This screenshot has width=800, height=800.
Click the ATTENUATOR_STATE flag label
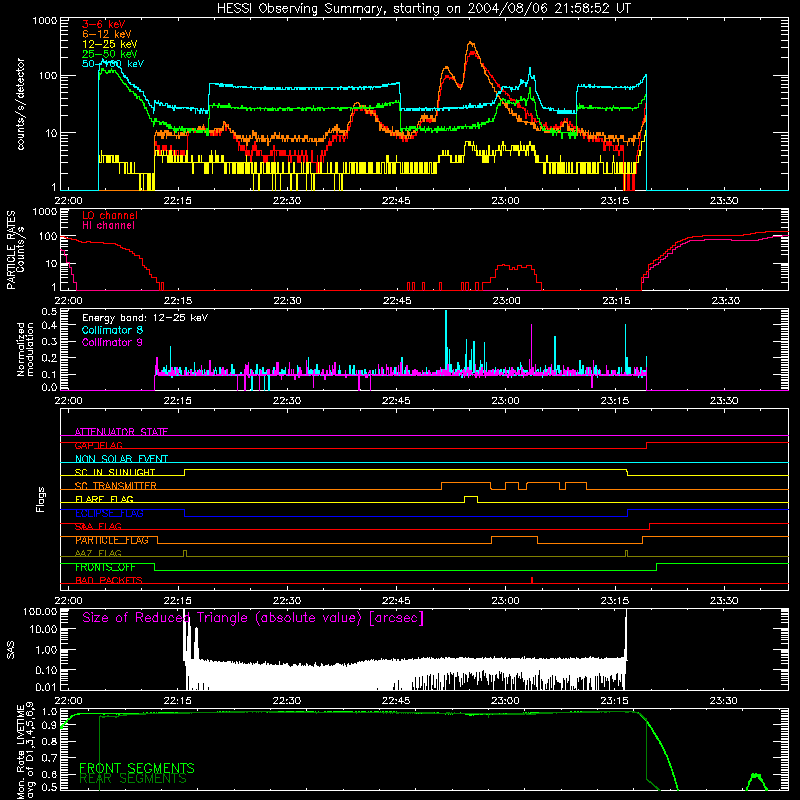pyautogui.click(x=121, y=432)
